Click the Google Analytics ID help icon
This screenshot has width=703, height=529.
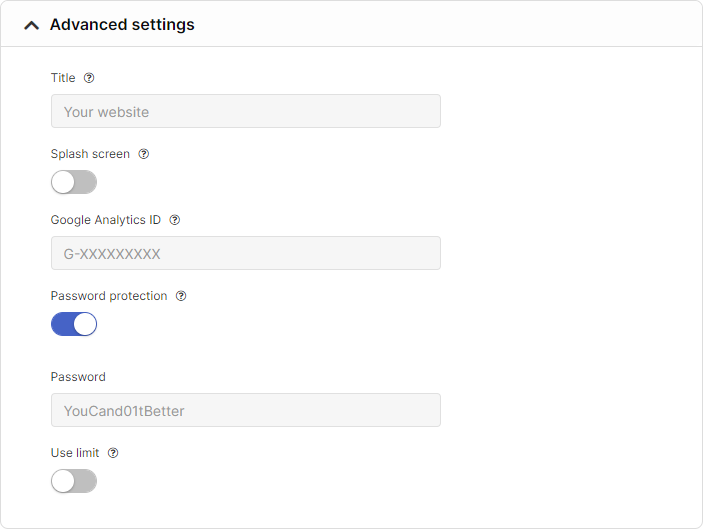175,220
